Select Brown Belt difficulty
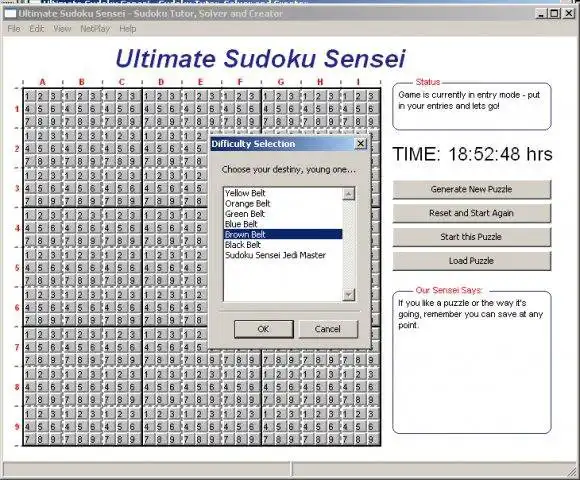The height and width of the screenshot is (480, 580). pyautogui.click(x=283, y=234)
